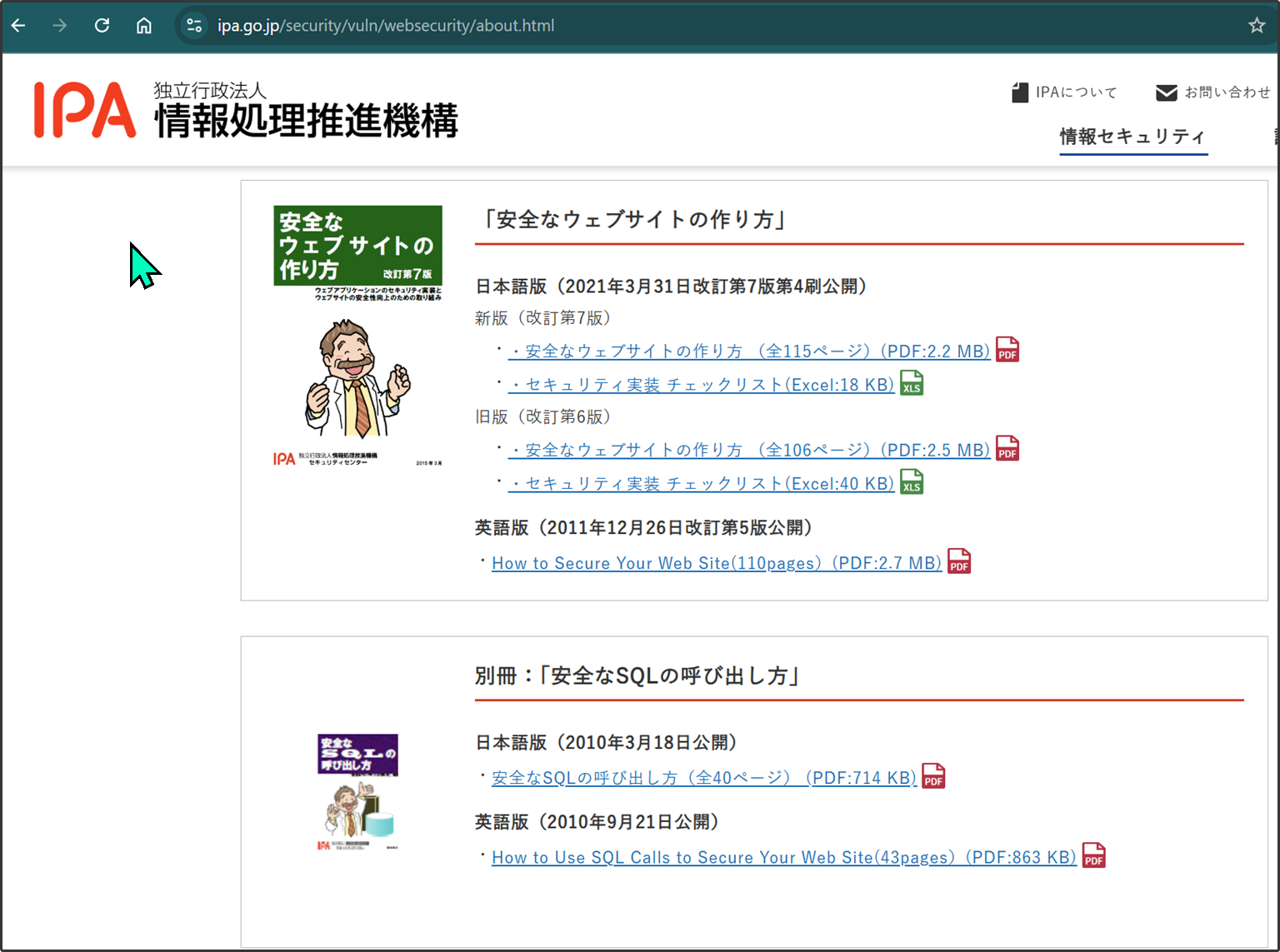Open the IPAについて header menu link
Viewport: 1280px width, 952px height.
point(1075,92)
